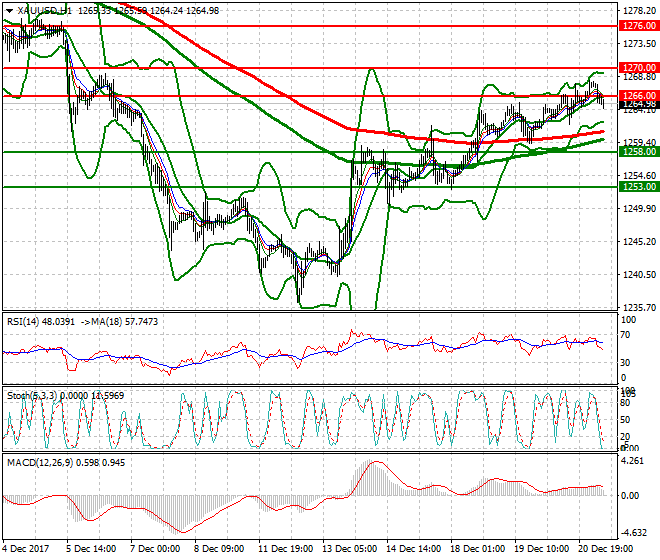Click the 1240.50 price axis label

(639, 274)
